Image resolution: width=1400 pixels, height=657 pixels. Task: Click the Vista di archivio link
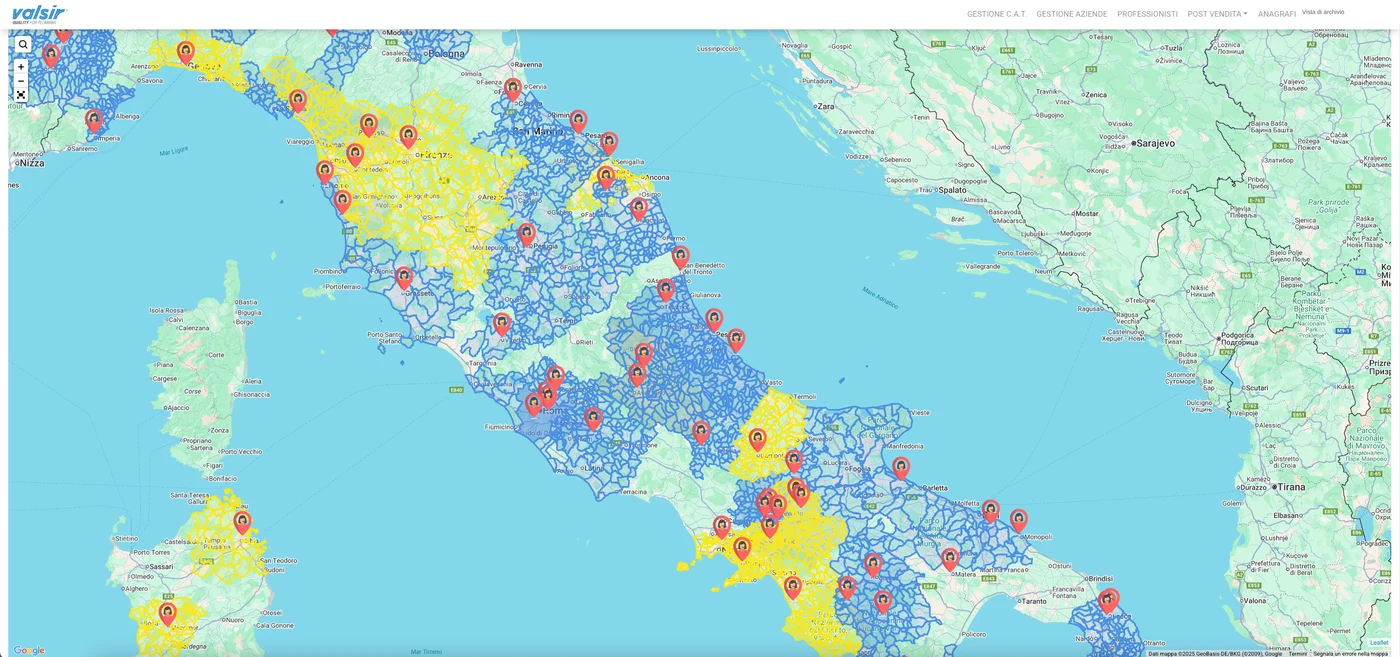(x=1323, y=12)
